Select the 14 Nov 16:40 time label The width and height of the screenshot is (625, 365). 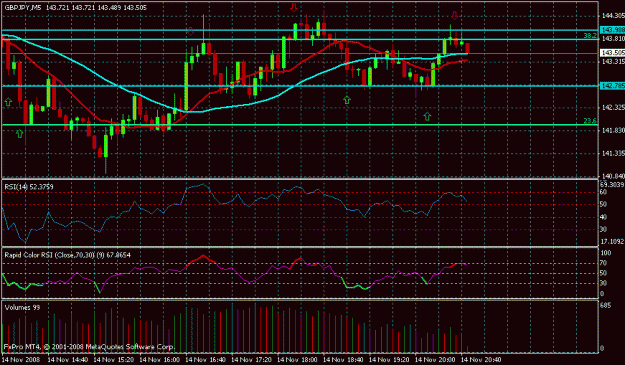[x=206, y=360]
